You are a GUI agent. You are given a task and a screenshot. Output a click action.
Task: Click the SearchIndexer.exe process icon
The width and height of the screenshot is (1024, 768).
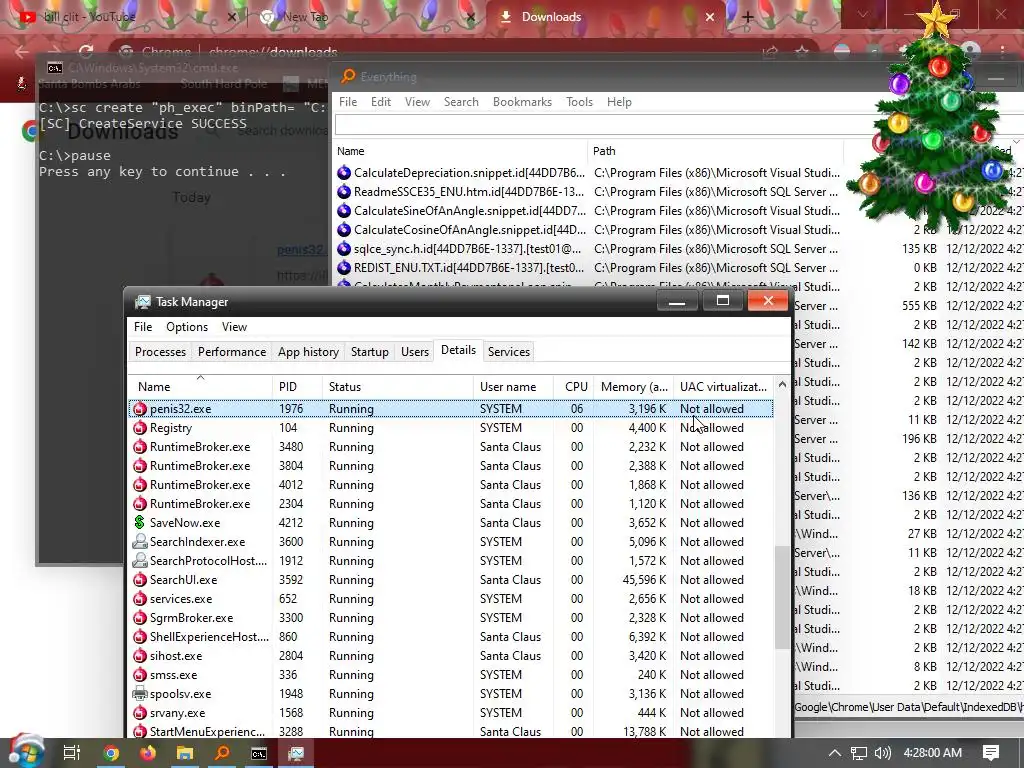140,541
